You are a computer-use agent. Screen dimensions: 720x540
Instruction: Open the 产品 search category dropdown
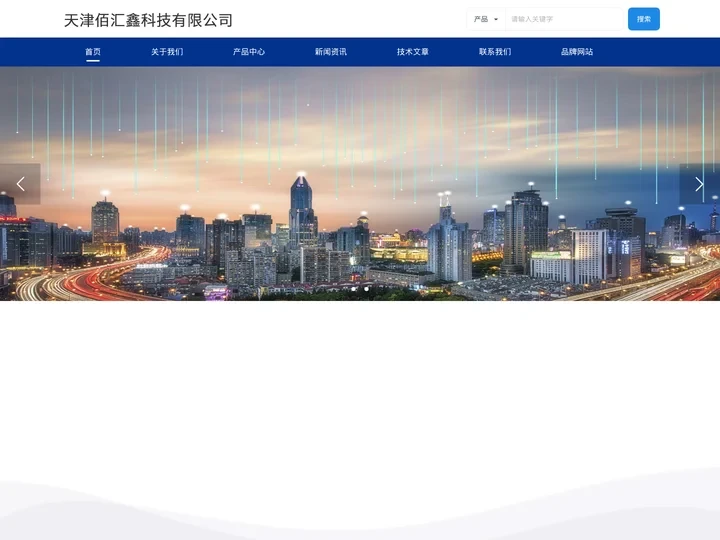point(486,19)
